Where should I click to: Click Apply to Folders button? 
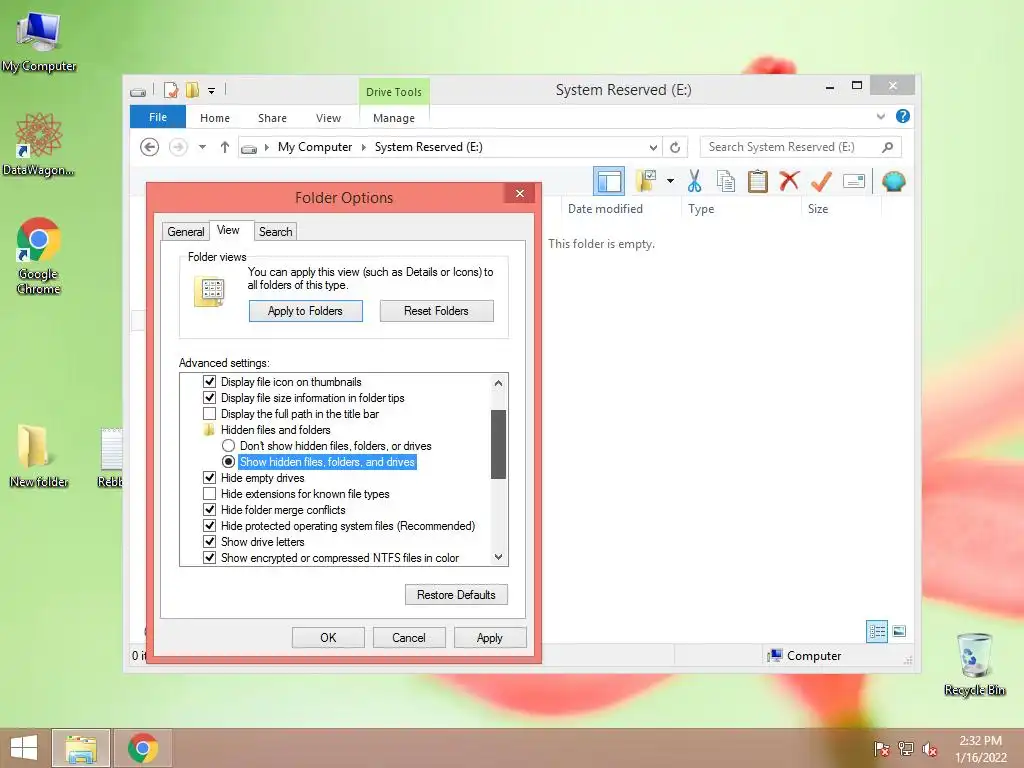point(305,311)
